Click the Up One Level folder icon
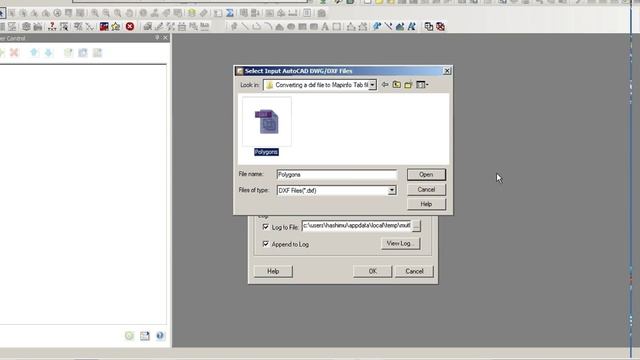Screen dimensions: 640x360 [x=396, y=84]
